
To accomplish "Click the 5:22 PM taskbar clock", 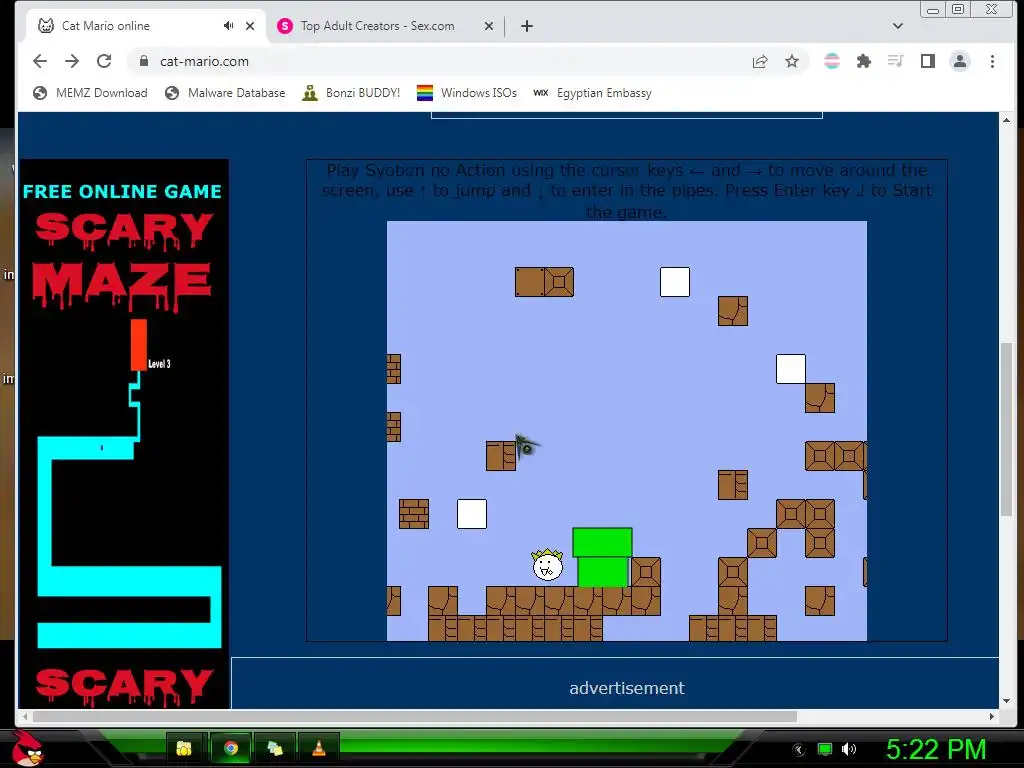I will pos(935,750).
